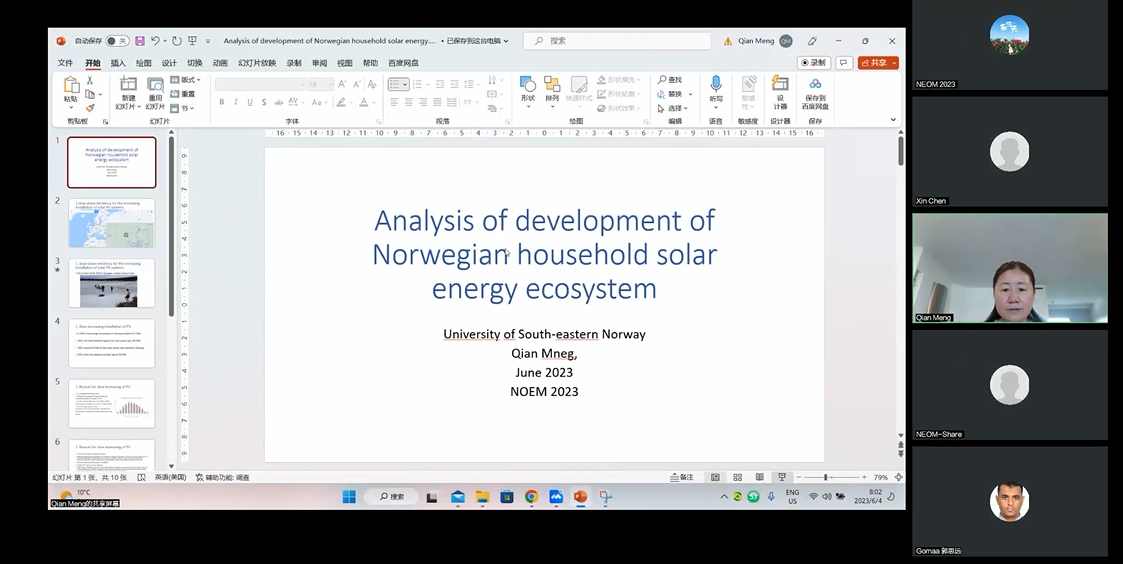Start slideshow from quick access toolbar icon
The image size is (1123, 564).
click(x=192, y=41)
